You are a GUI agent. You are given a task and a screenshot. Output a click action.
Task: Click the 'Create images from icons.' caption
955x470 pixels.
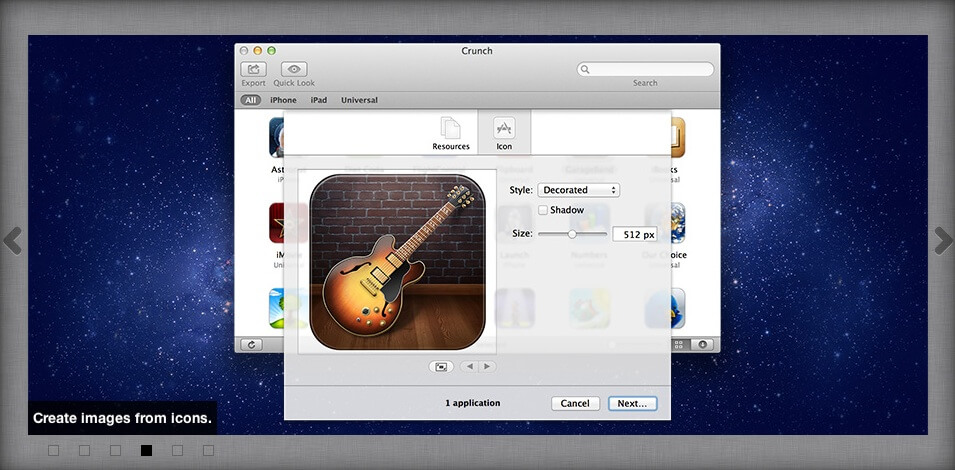[x=122, y=418]
